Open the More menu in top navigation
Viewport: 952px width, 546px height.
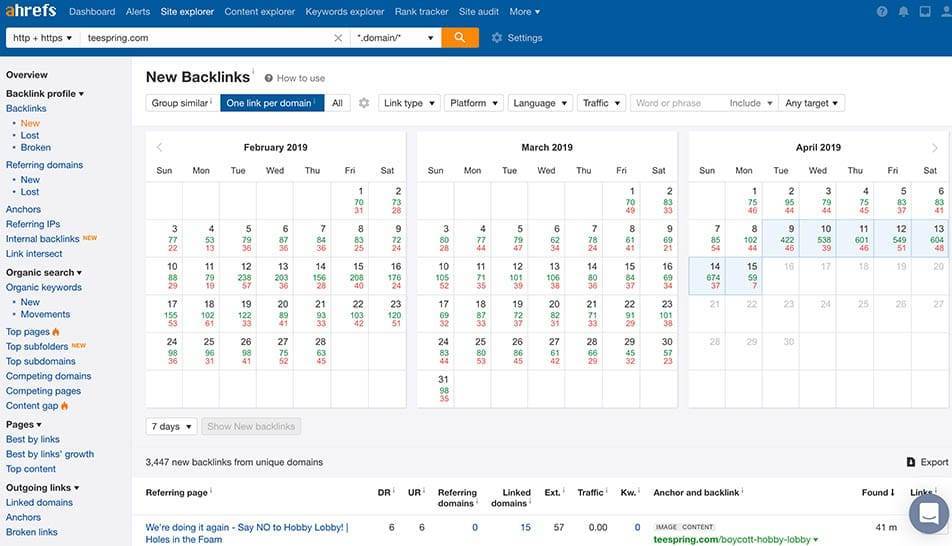525,12
